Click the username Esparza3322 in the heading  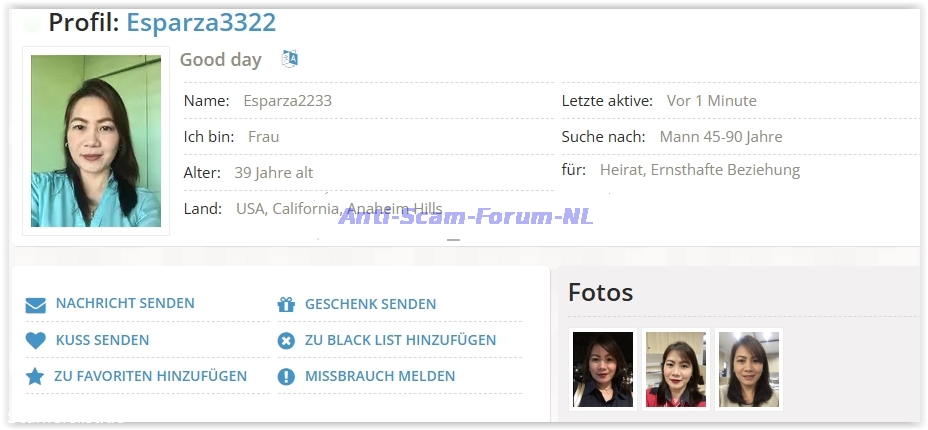pos(201,22)
